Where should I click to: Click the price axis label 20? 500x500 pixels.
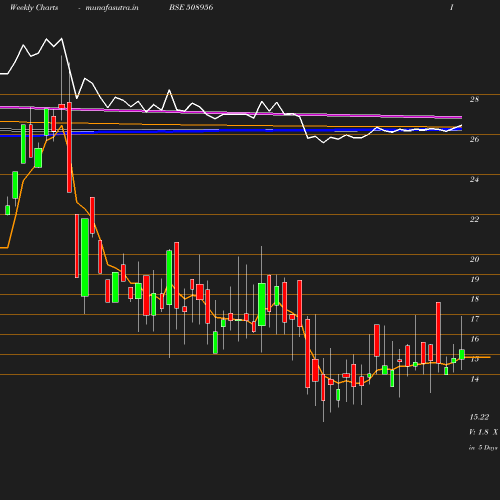(x=474, y=259)
